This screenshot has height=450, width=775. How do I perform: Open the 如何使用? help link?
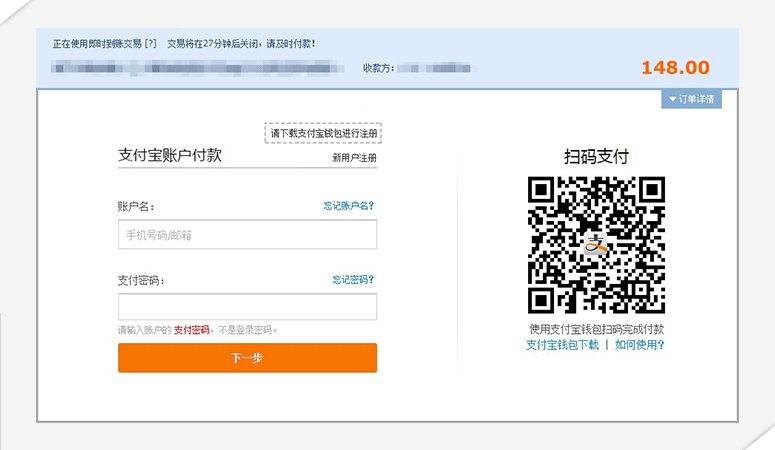[640, 345]
